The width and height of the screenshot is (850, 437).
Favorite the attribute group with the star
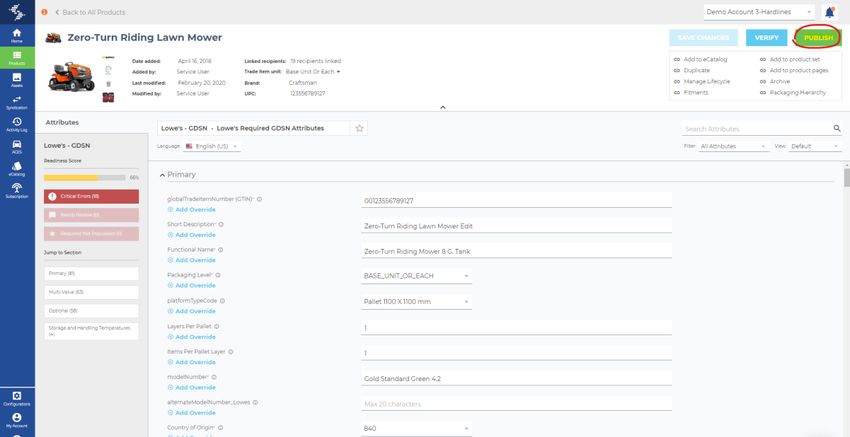pos(359,128)
